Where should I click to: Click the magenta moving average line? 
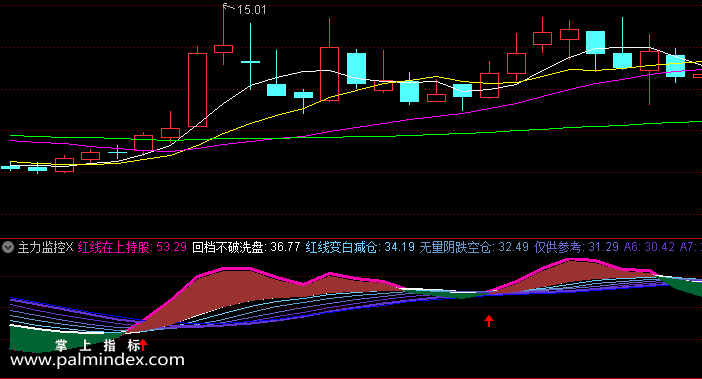[403, 119]
